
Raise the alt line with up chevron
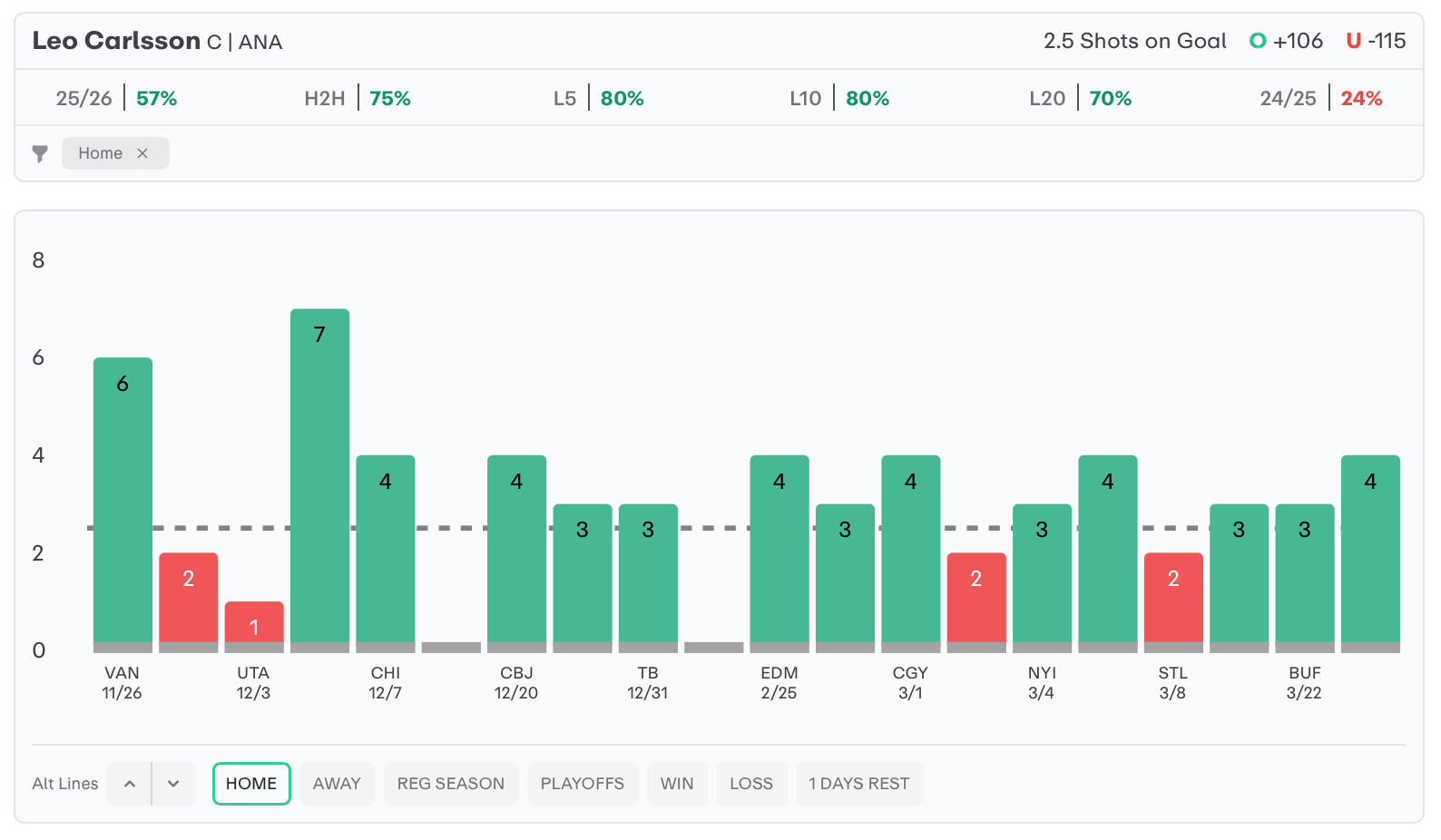(130, 784)
